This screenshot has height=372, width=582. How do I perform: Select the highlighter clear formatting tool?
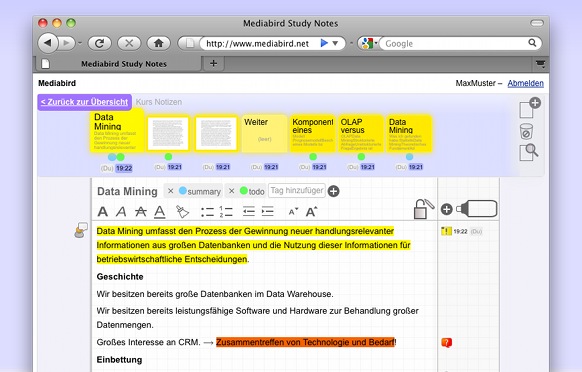[182, 212]
